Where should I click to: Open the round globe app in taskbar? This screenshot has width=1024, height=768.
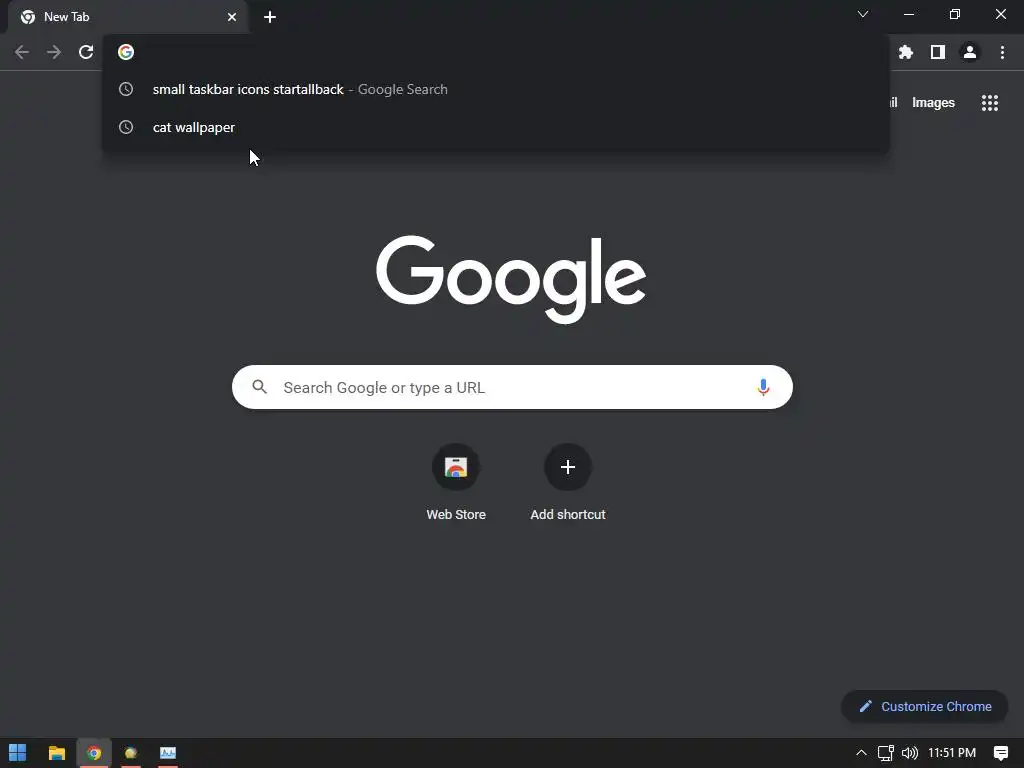point(131,753)
